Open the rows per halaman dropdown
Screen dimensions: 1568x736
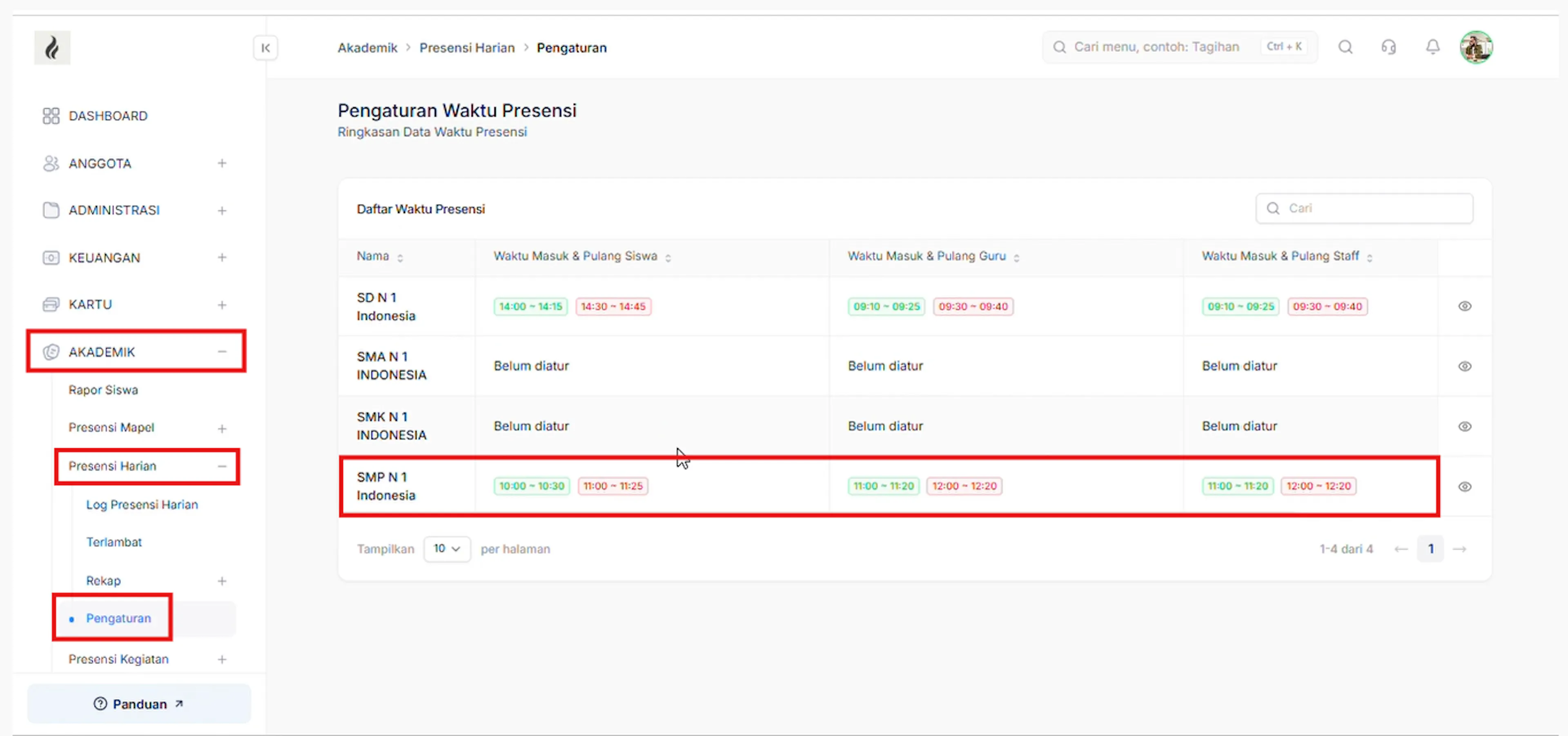(447, 549)
